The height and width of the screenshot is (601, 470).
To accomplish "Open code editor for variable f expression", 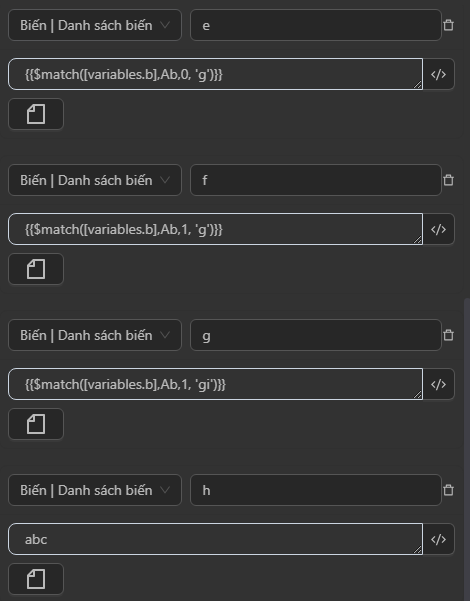I will (x=439, y=229).
